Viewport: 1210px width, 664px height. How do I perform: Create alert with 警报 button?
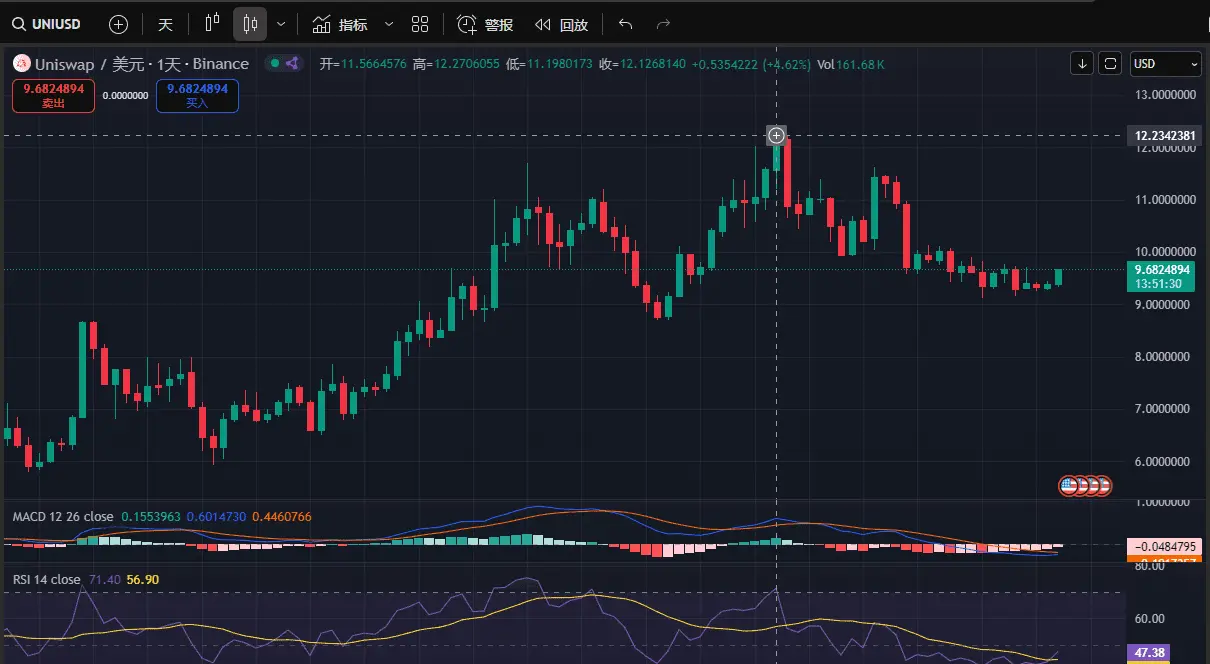coord(486,24)
